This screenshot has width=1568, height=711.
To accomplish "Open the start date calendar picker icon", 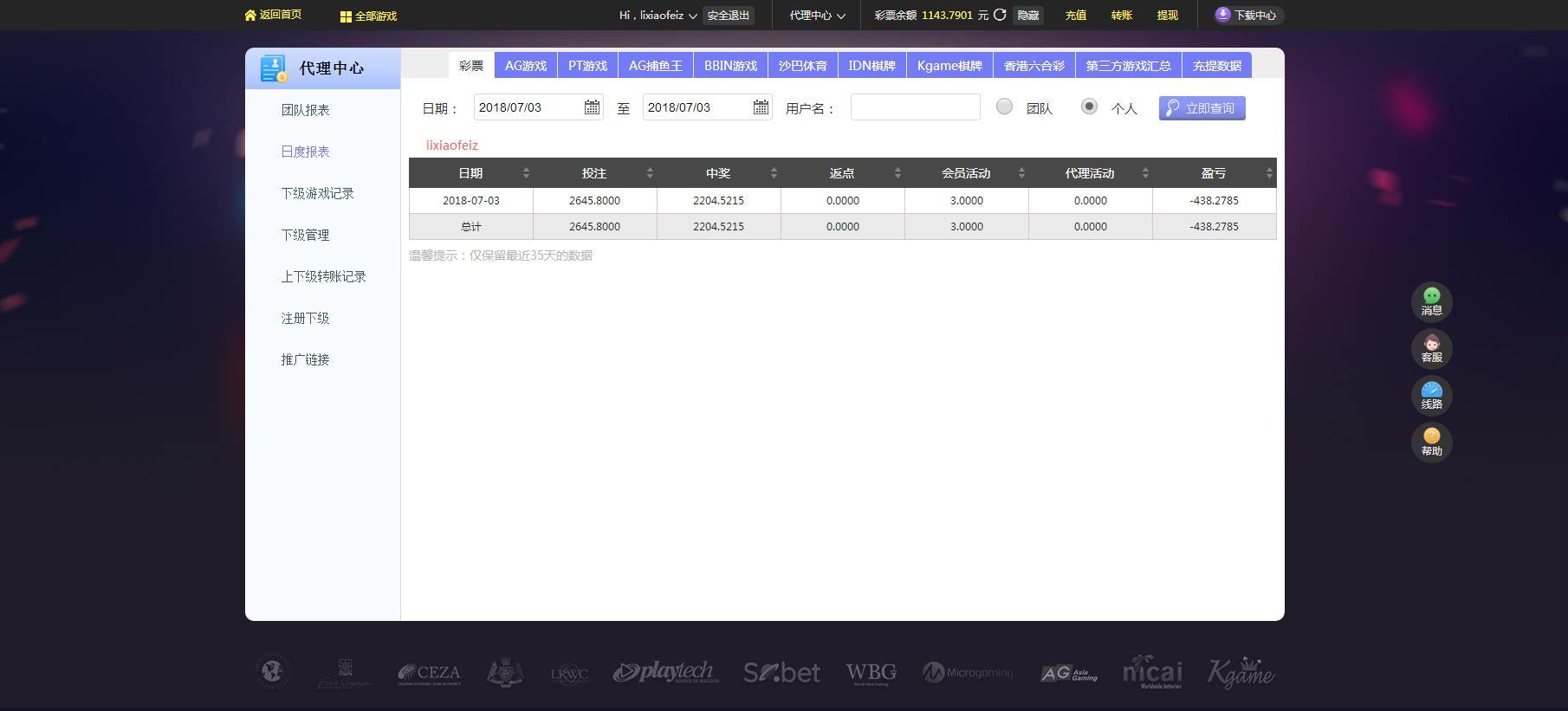I will [x=592, y=107].
